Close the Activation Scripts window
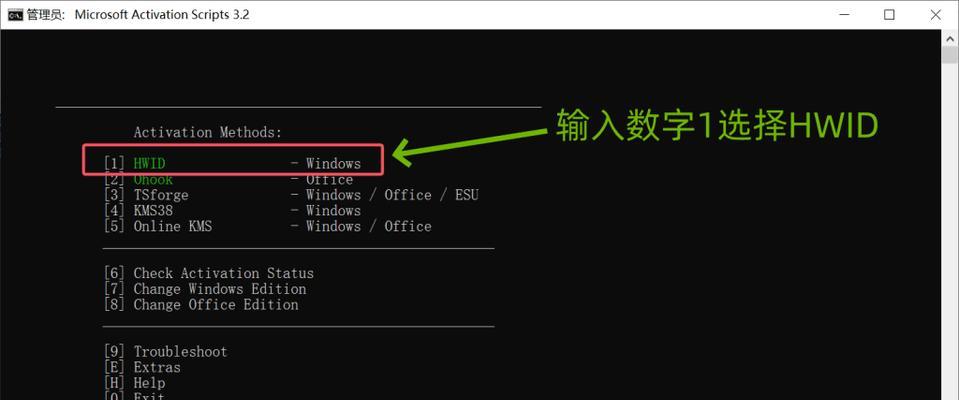959x400 pixels. coord(935,15)
